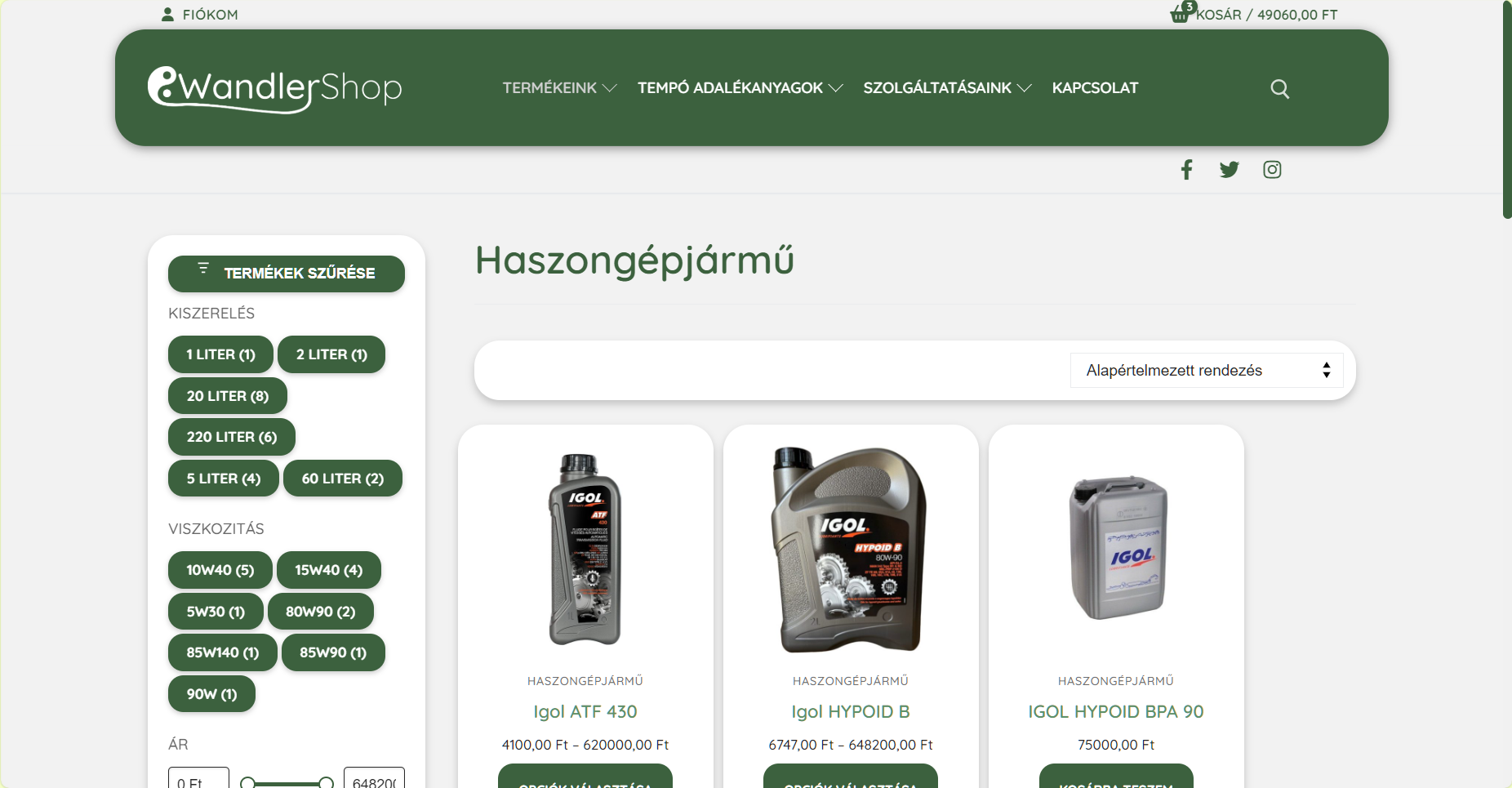
Task: Open the Igol ATF 430 title link
Action: click(x=585, y=712)
